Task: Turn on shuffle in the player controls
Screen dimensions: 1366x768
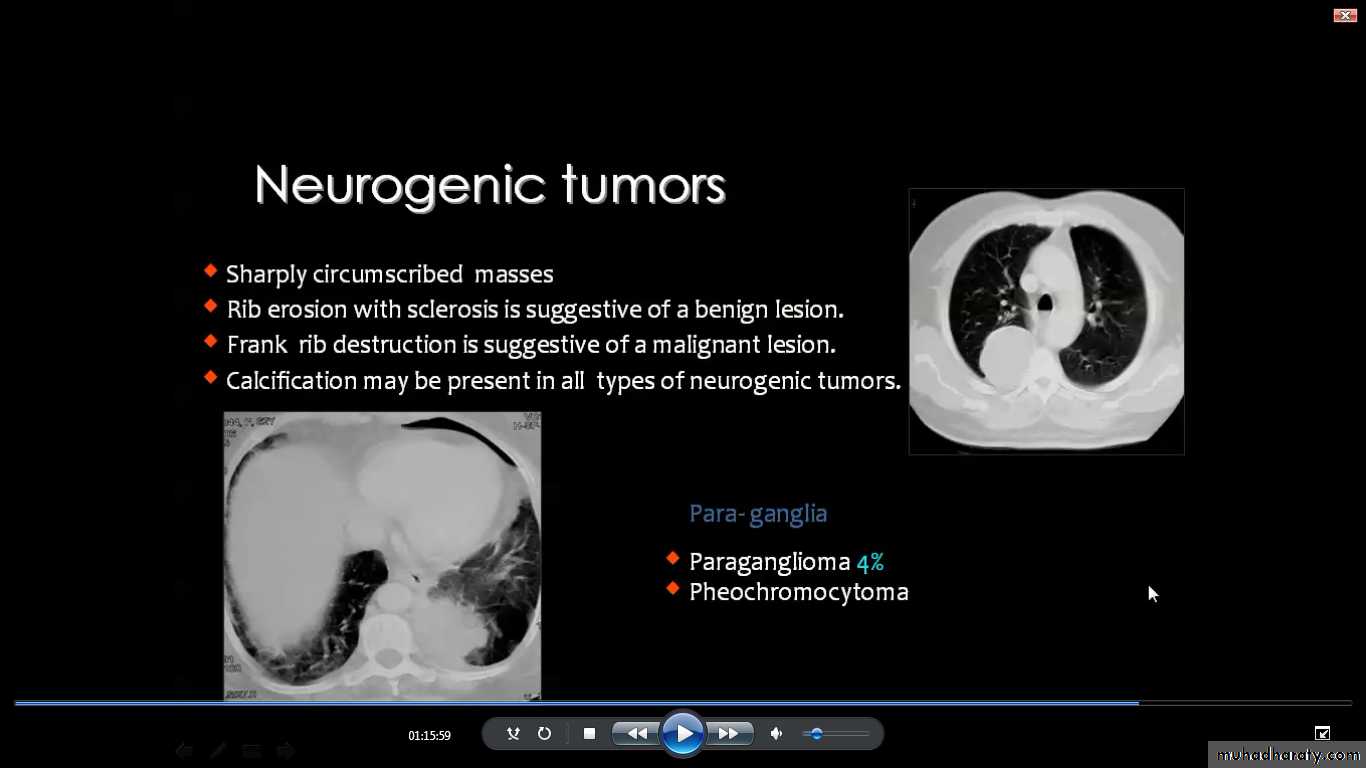Action: point(513,734)
